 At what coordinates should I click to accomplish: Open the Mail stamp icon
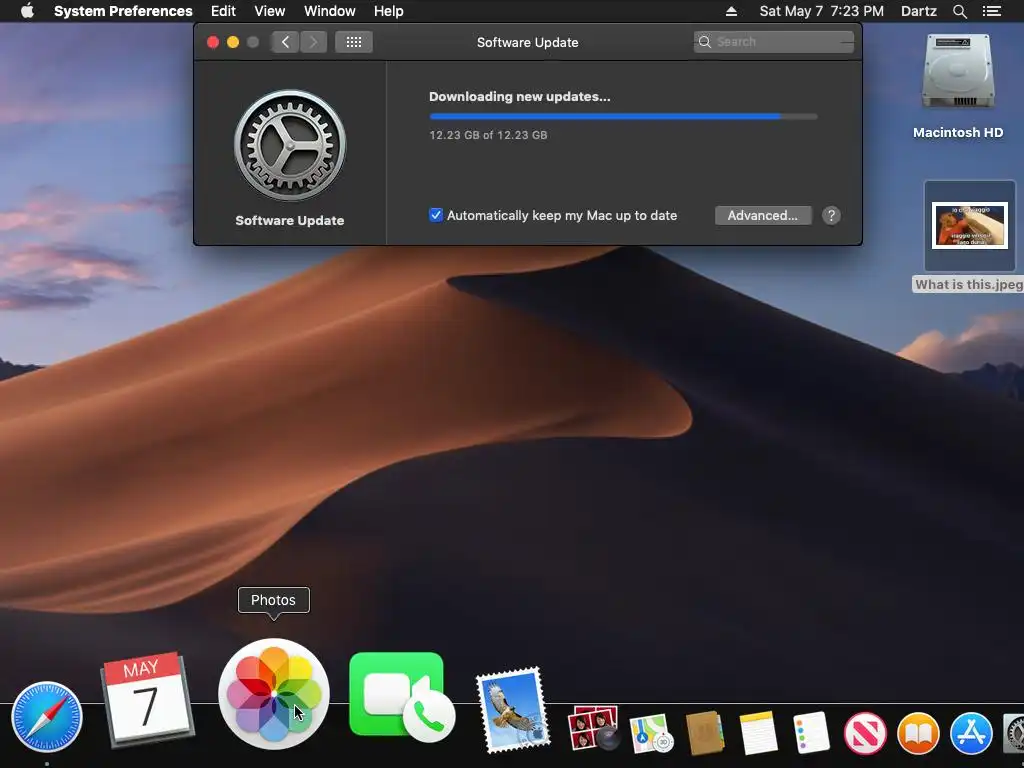point(513,710)
